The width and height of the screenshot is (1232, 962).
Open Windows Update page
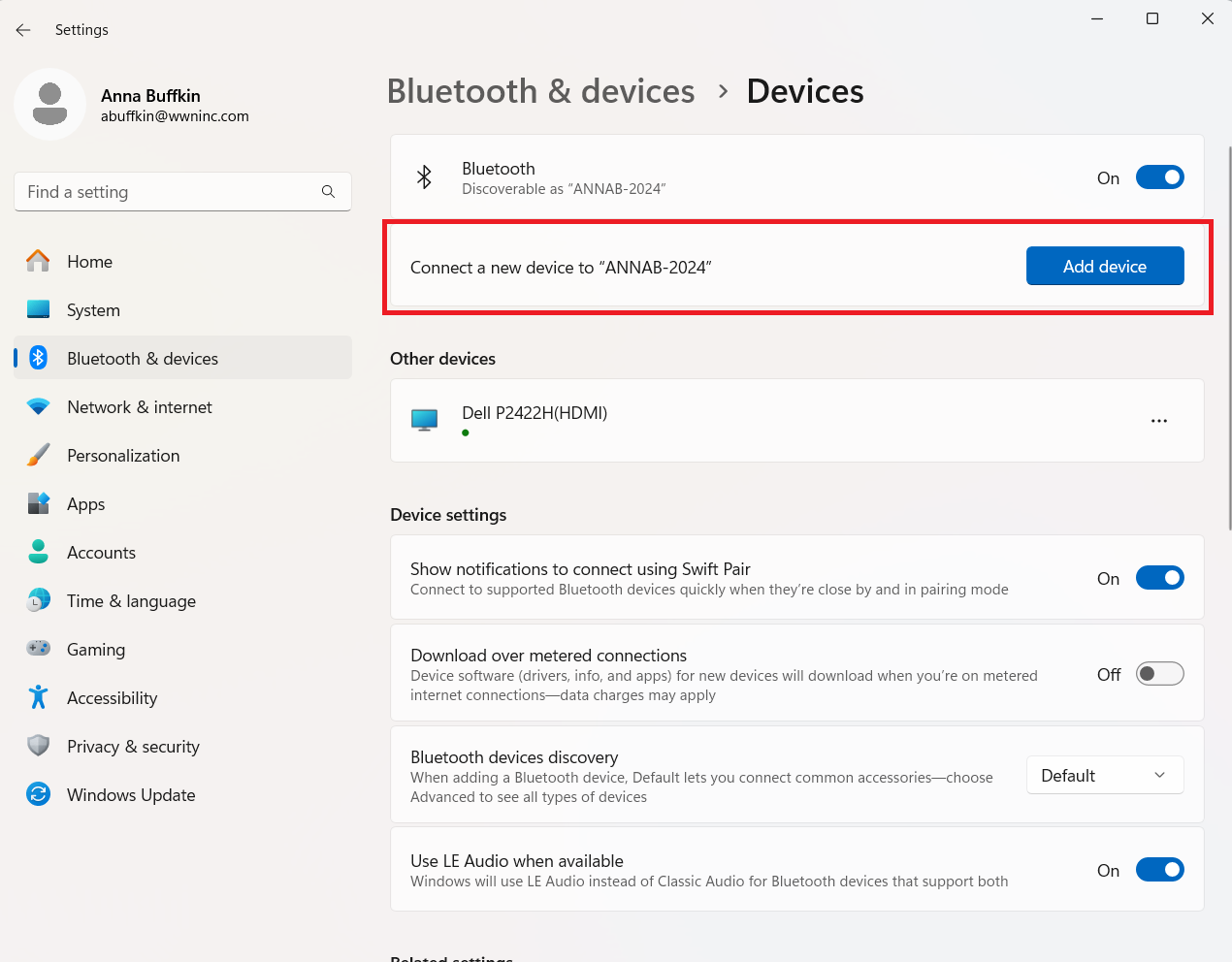(182, 794)
